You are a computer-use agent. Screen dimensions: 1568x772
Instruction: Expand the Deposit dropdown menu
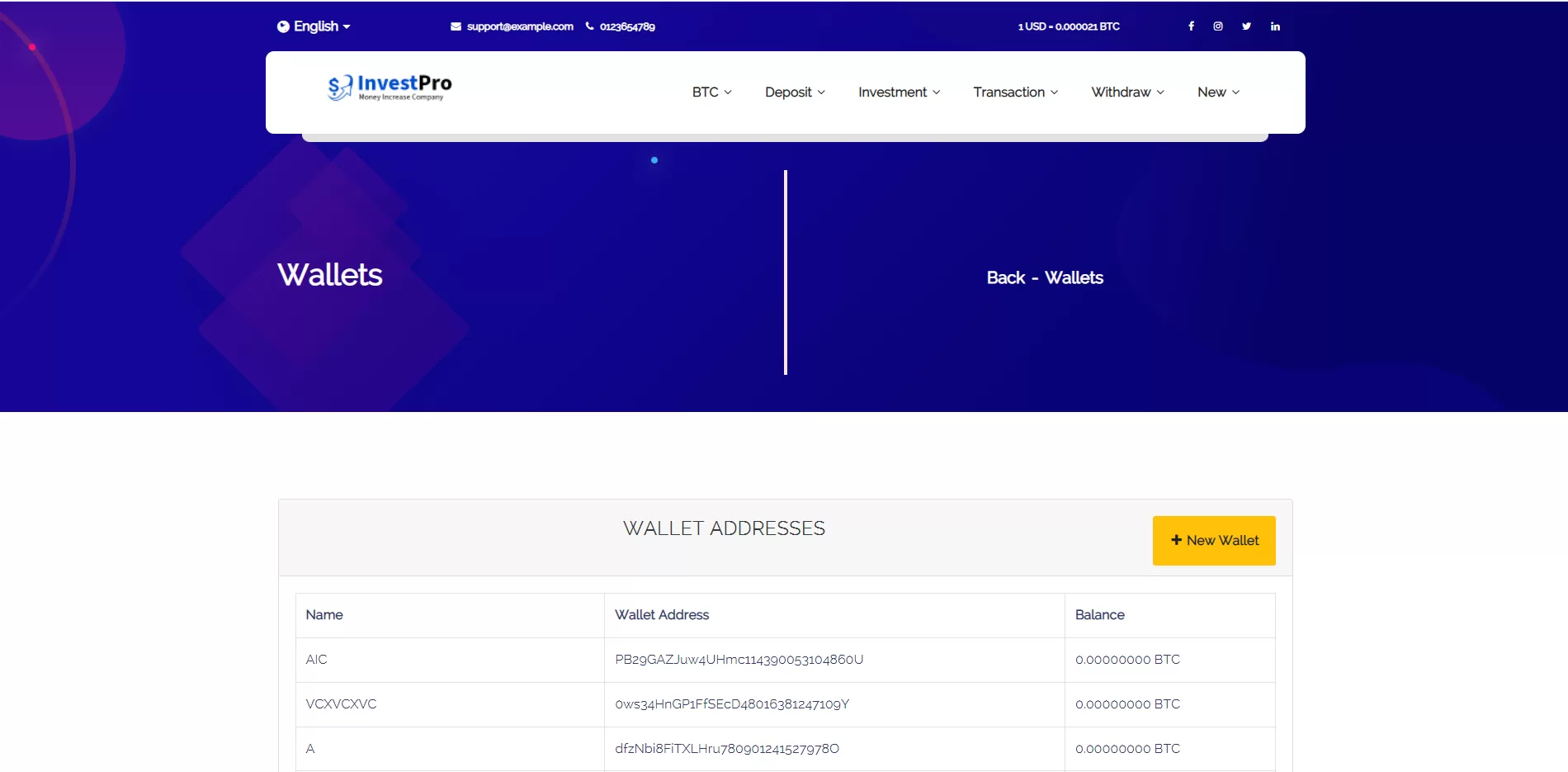[x=794, y=92]
